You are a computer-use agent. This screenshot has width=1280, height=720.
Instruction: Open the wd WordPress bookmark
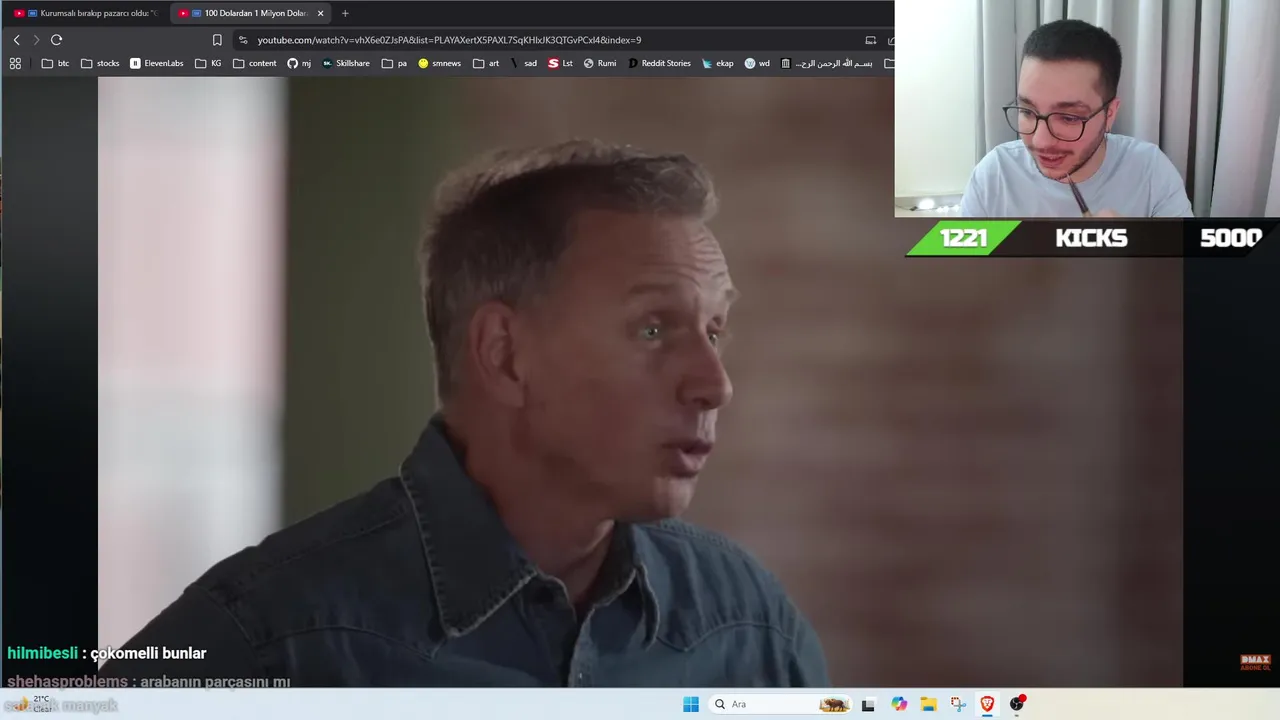point(757,63)
